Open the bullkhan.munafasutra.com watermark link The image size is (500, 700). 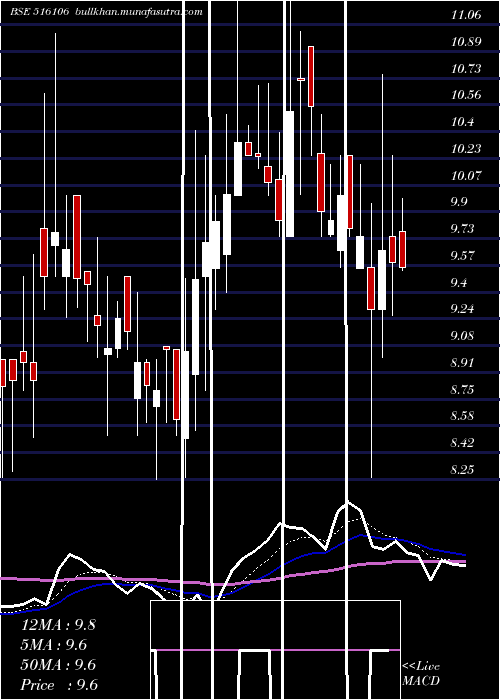(x=139, y=12)
